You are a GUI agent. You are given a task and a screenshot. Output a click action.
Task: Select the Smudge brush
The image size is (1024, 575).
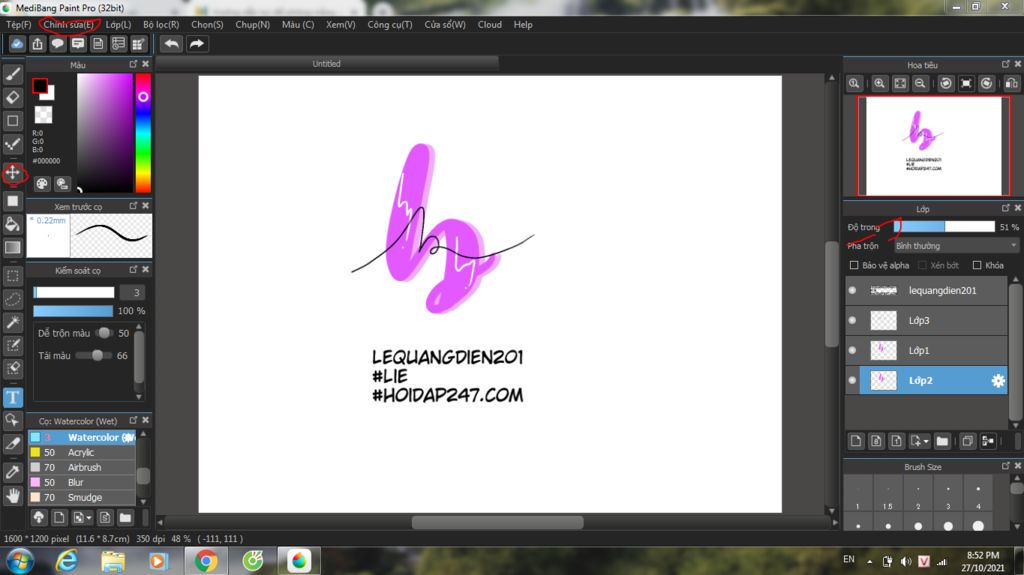(82, 497)
